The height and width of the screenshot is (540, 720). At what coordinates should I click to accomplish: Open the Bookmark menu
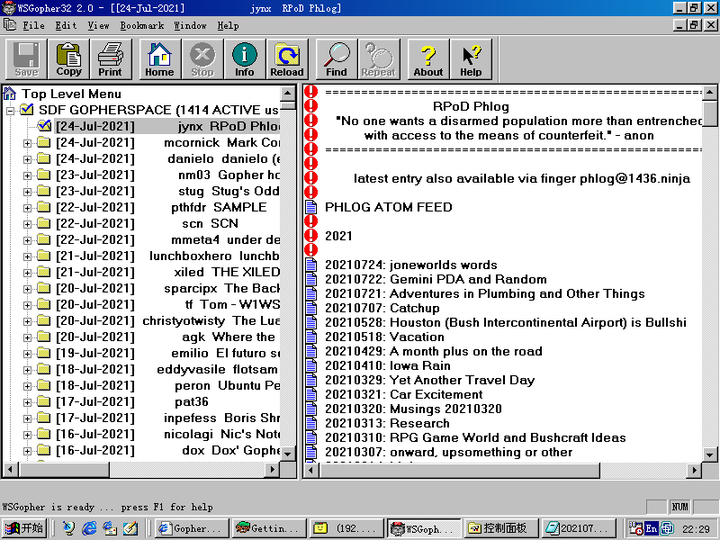(x=141, y=25)
